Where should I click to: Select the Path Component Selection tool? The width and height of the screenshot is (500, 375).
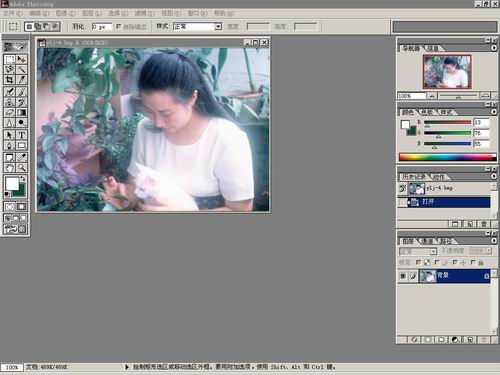9,135
